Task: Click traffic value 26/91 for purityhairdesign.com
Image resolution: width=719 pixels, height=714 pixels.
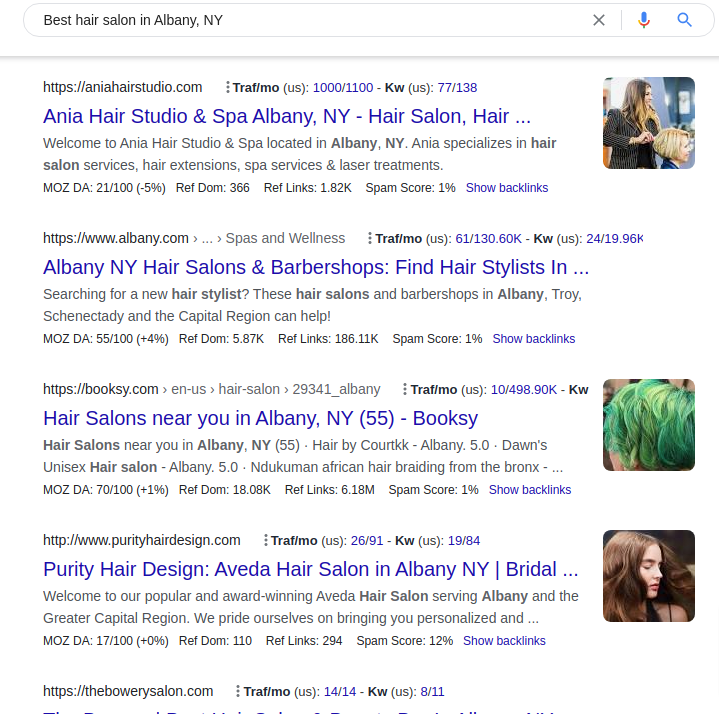Action: pos(367,540)
